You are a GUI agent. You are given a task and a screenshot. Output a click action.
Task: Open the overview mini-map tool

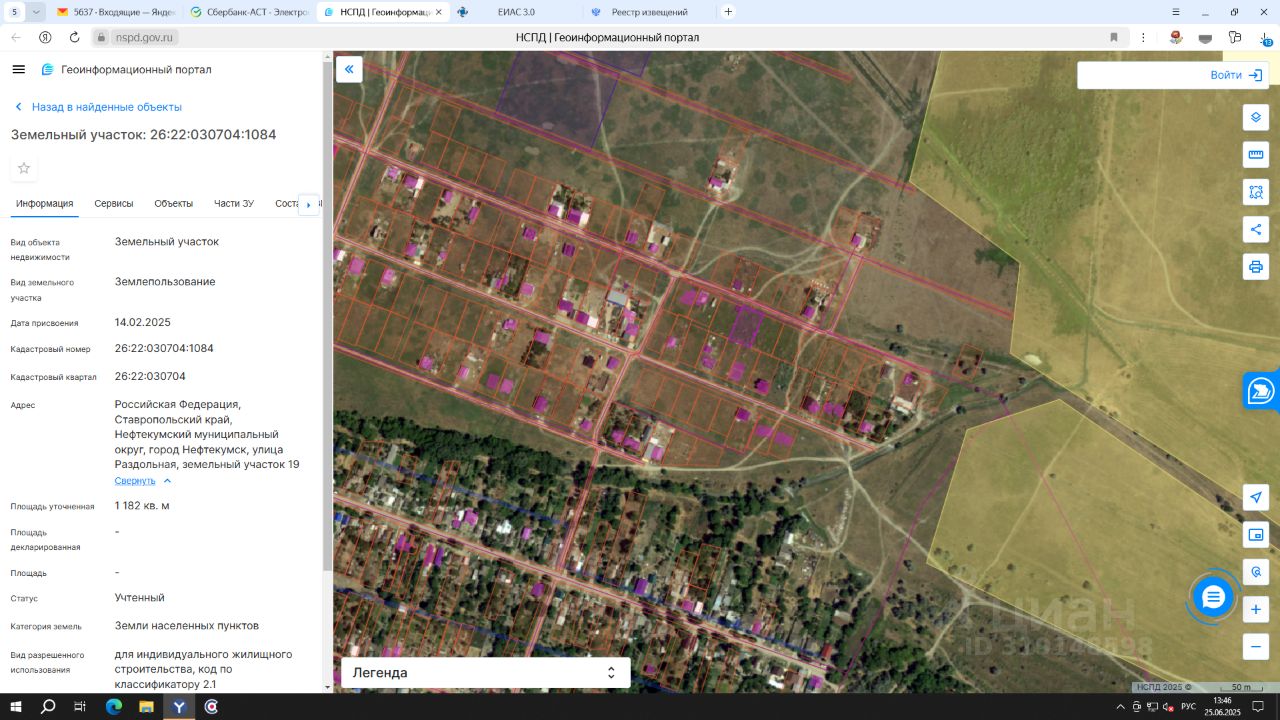click(x=1256, y=535)
